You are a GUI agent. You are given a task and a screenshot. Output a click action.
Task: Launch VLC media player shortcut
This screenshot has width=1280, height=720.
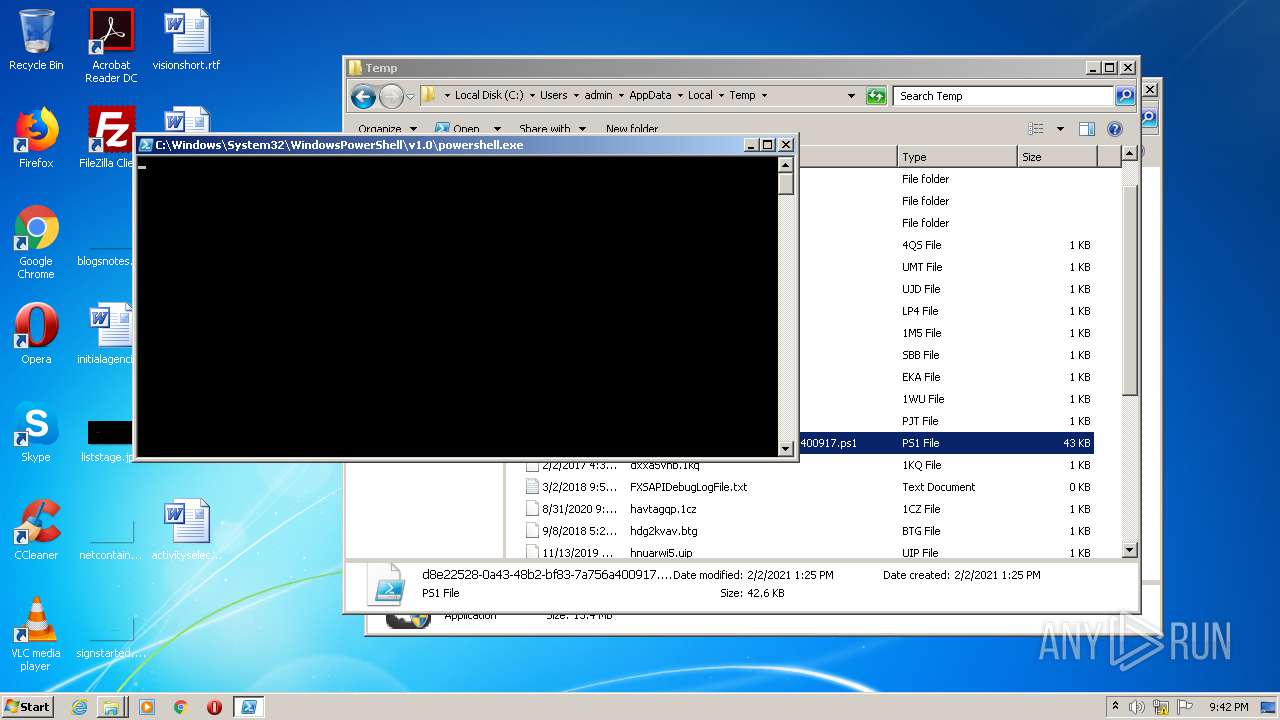pyautogui.click(x=36, y=634)
